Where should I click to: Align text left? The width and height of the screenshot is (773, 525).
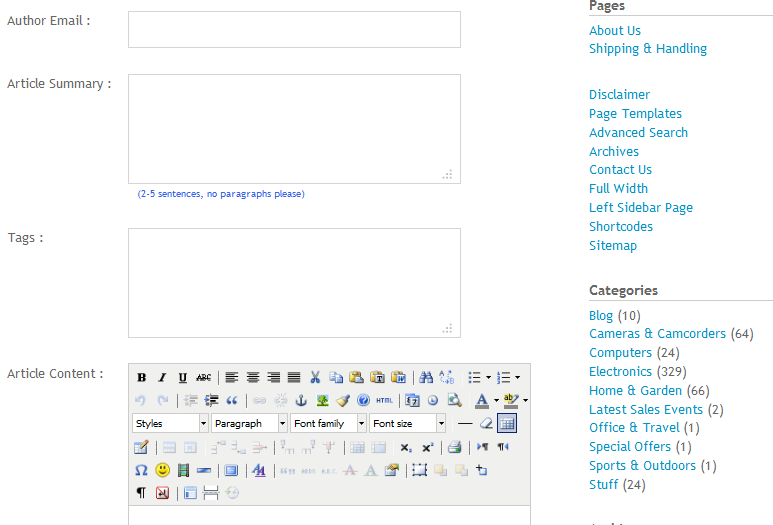(232, 378)
